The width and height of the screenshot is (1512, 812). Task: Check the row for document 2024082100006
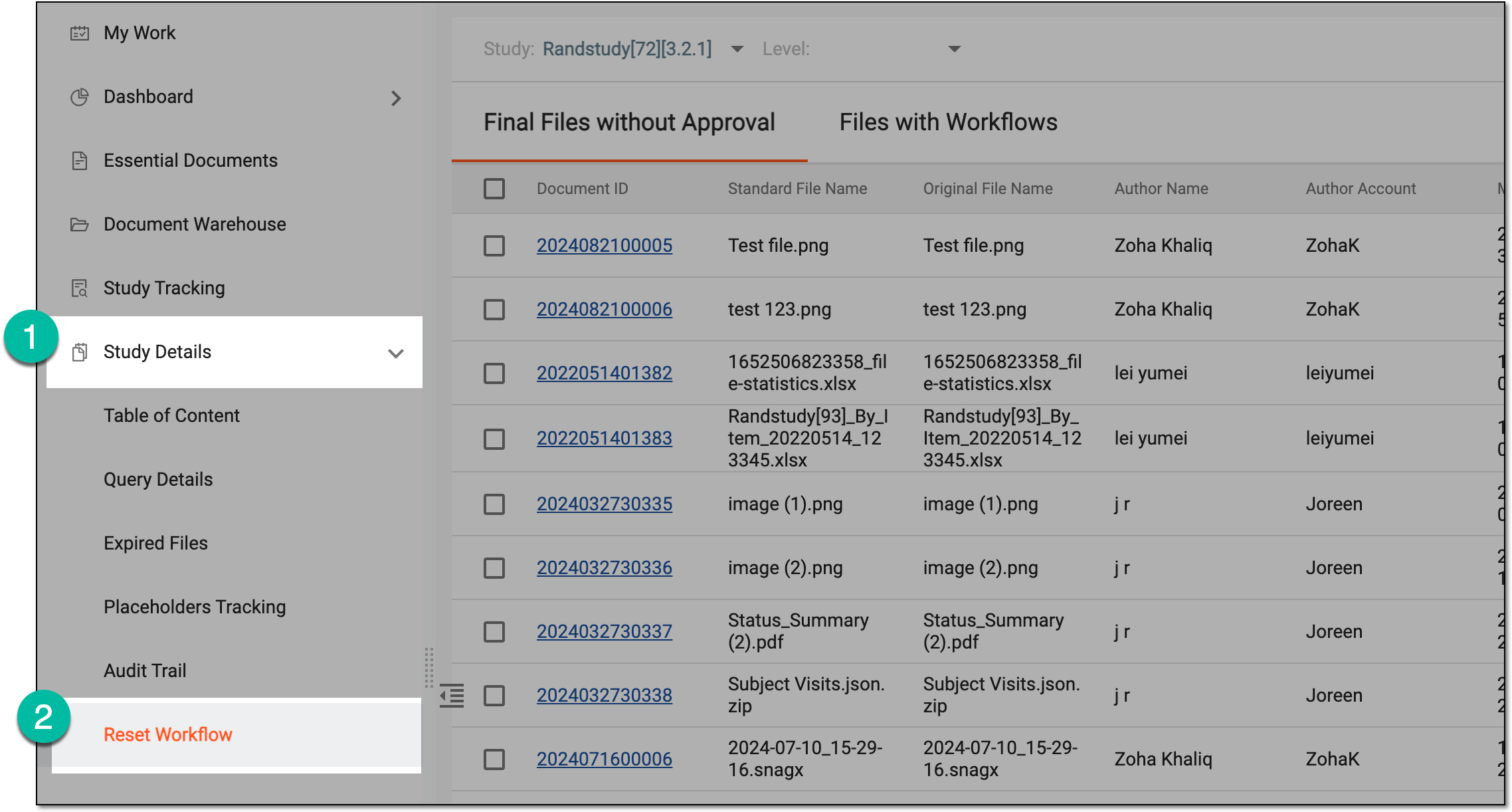[494, 310]
